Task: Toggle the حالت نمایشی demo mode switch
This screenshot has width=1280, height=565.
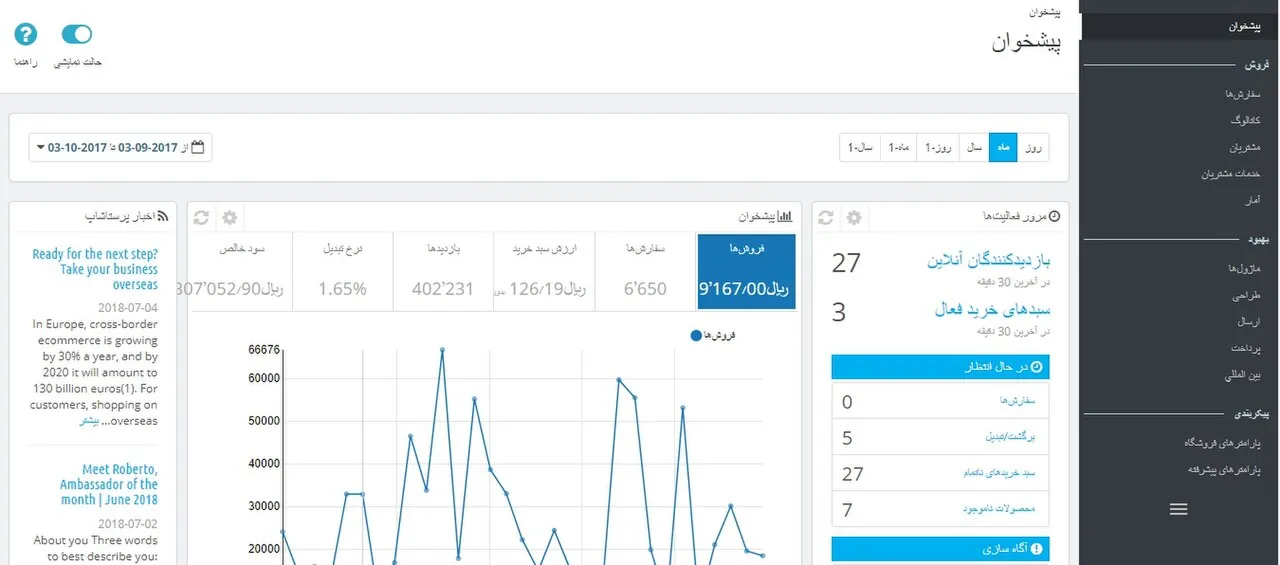Action: pos(77,34)
